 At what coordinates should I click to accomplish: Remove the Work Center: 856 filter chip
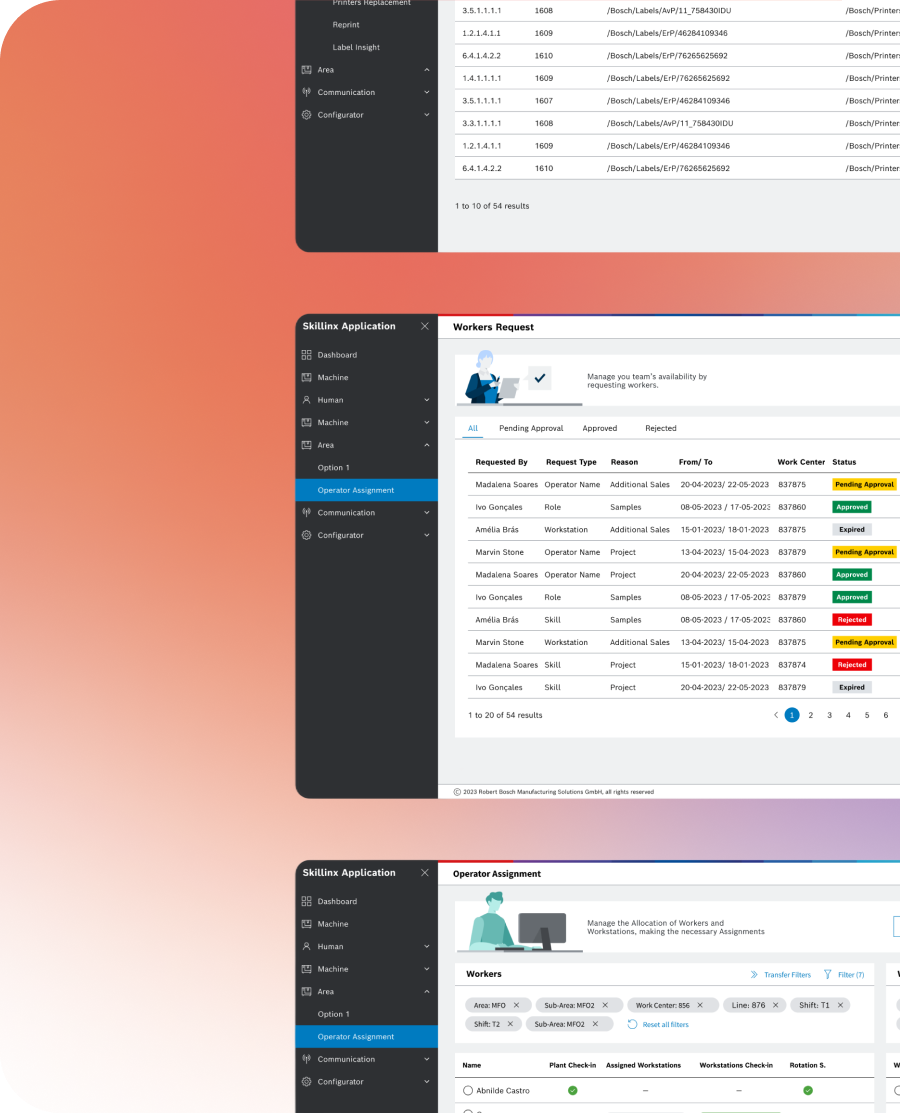[x=700, y=1005]
